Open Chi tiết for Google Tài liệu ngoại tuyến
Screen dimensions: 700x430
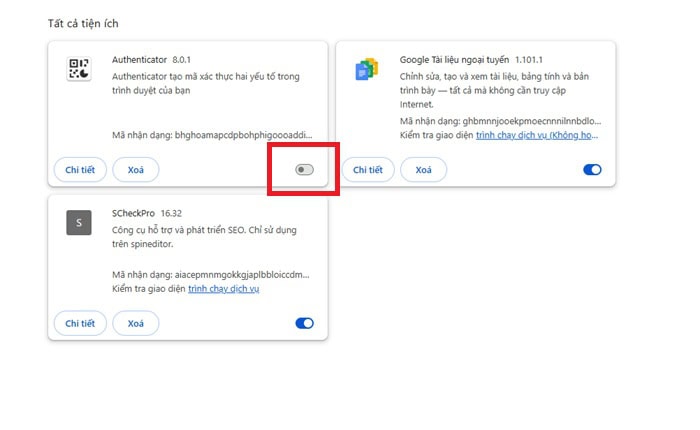tap(368, 170)
